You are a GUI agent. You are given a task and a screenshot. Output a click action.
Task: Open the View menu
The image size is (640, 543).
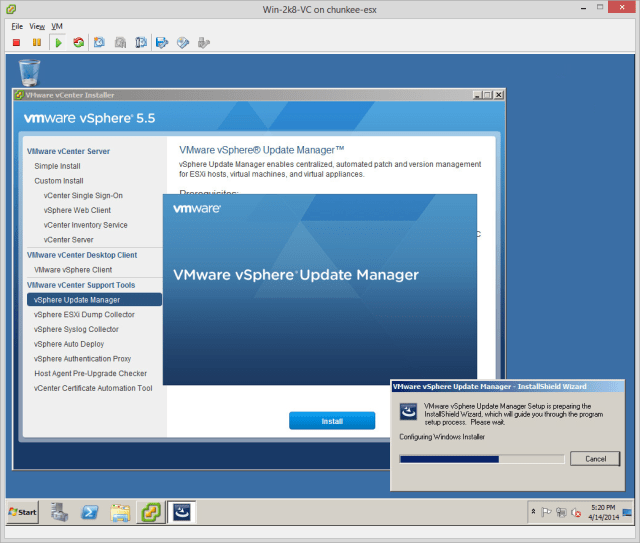click(x=37, y=27)
